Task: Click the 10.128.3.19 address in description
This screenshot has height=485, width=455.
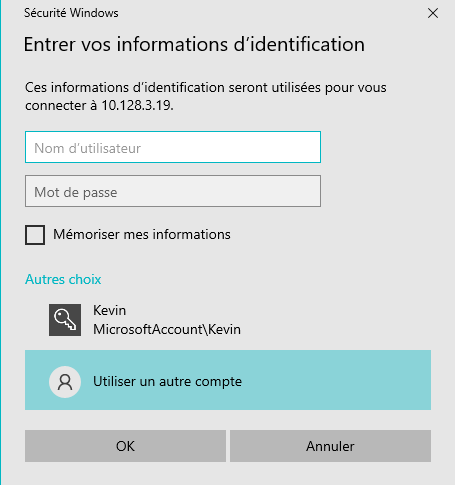Action: pos(138,106)
